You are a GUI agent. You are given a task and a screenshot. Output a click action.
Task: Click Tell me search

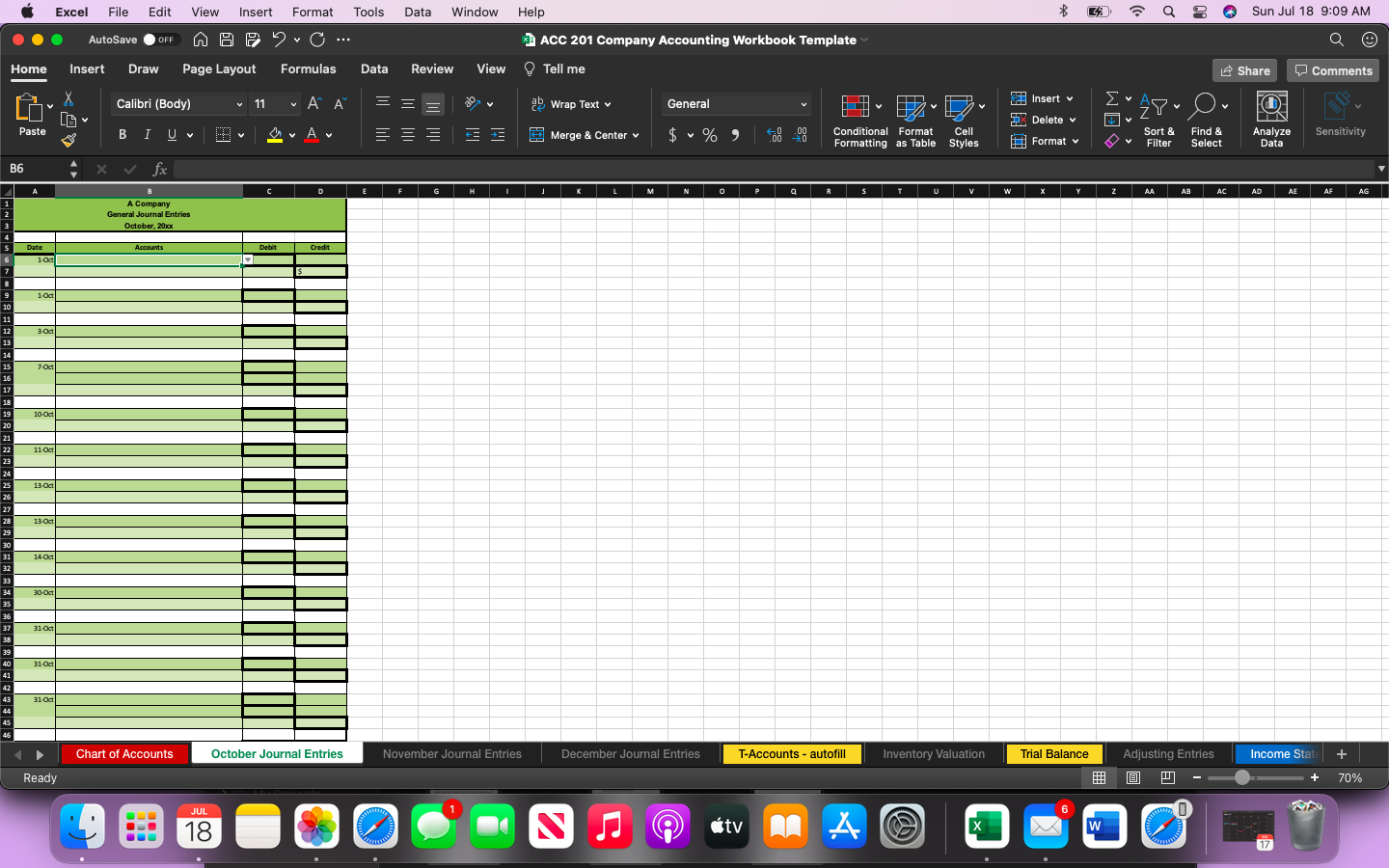[x=555, y=68]
